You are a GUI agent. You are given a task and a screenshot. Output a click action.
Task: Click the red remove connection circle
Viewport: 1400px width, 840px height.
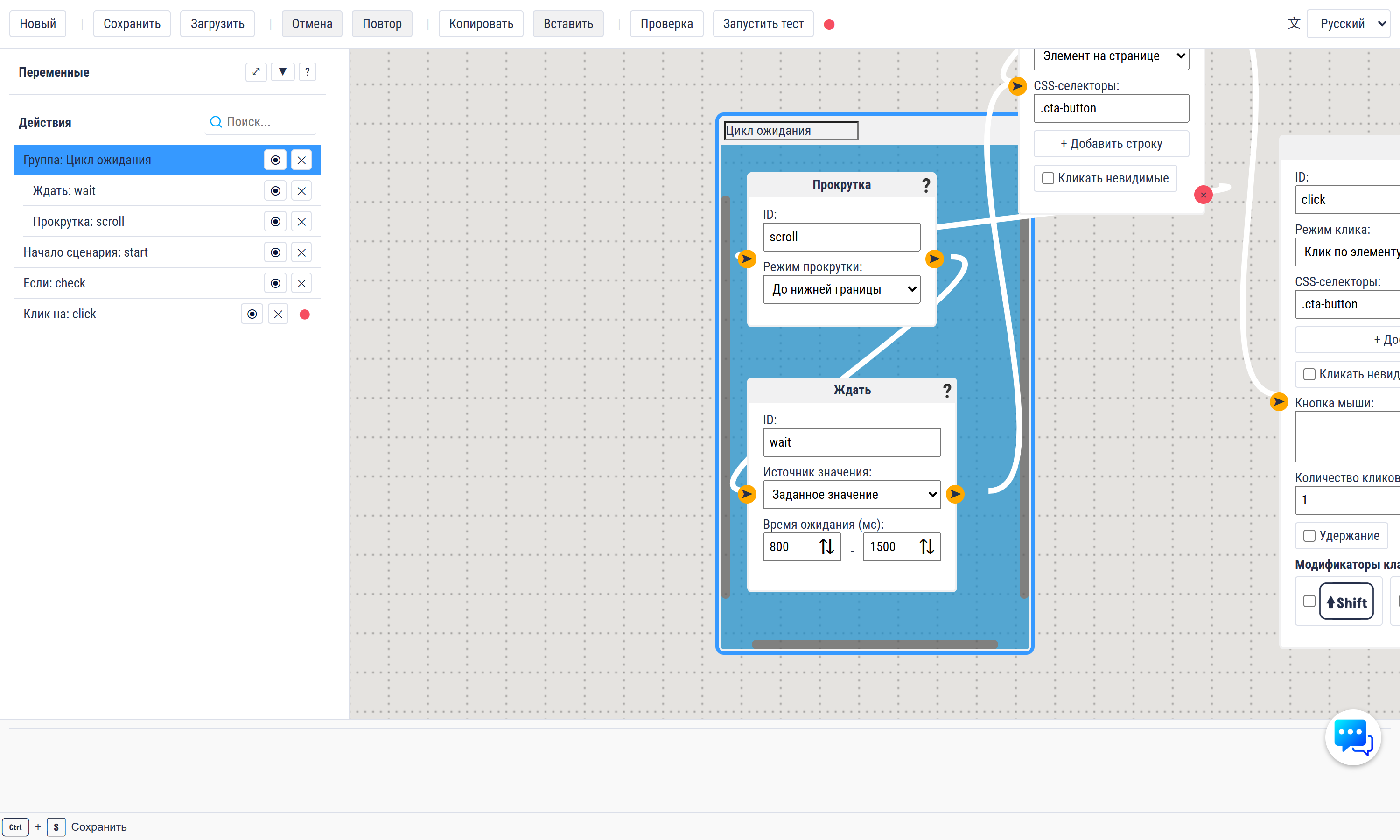(1203, 195)
